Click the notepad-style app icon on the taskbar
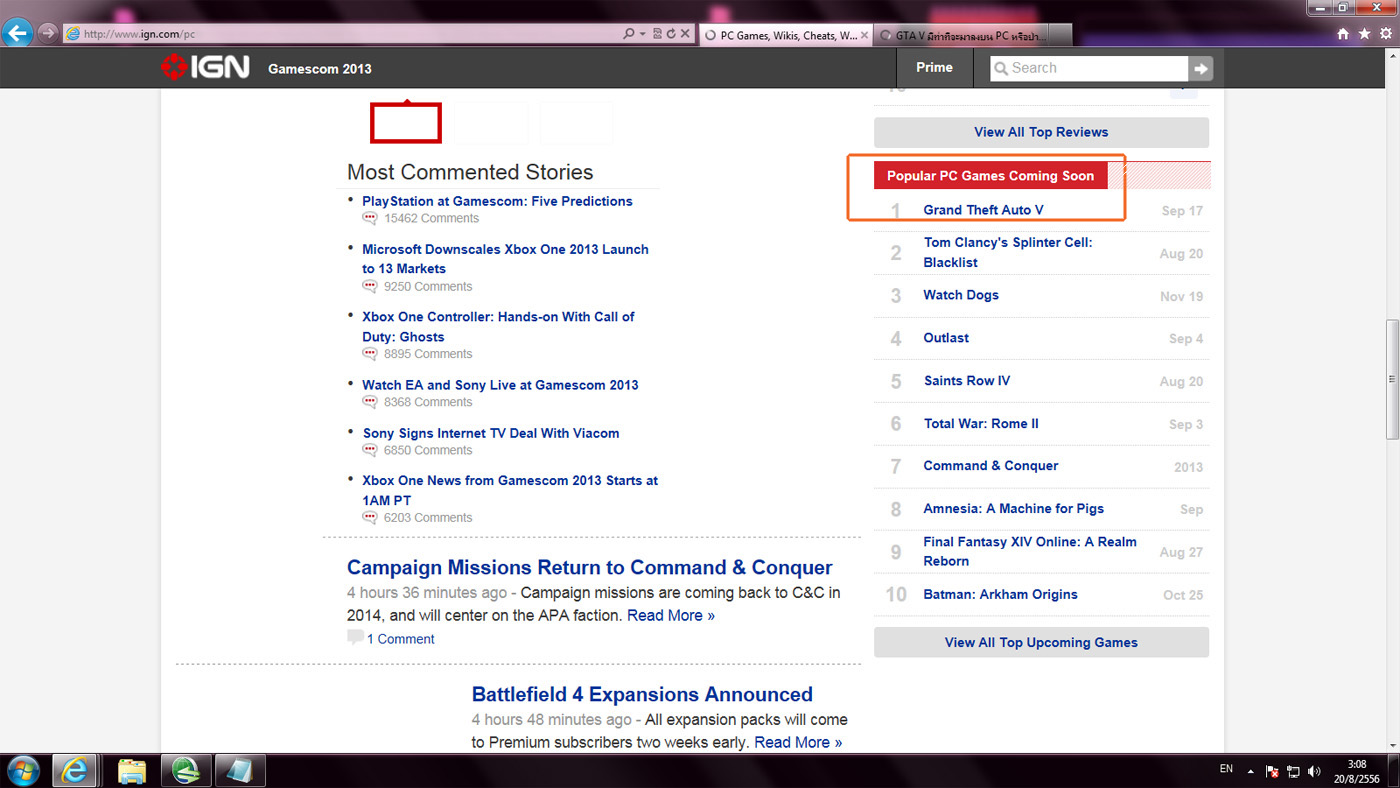 click(x=238, y=771)
